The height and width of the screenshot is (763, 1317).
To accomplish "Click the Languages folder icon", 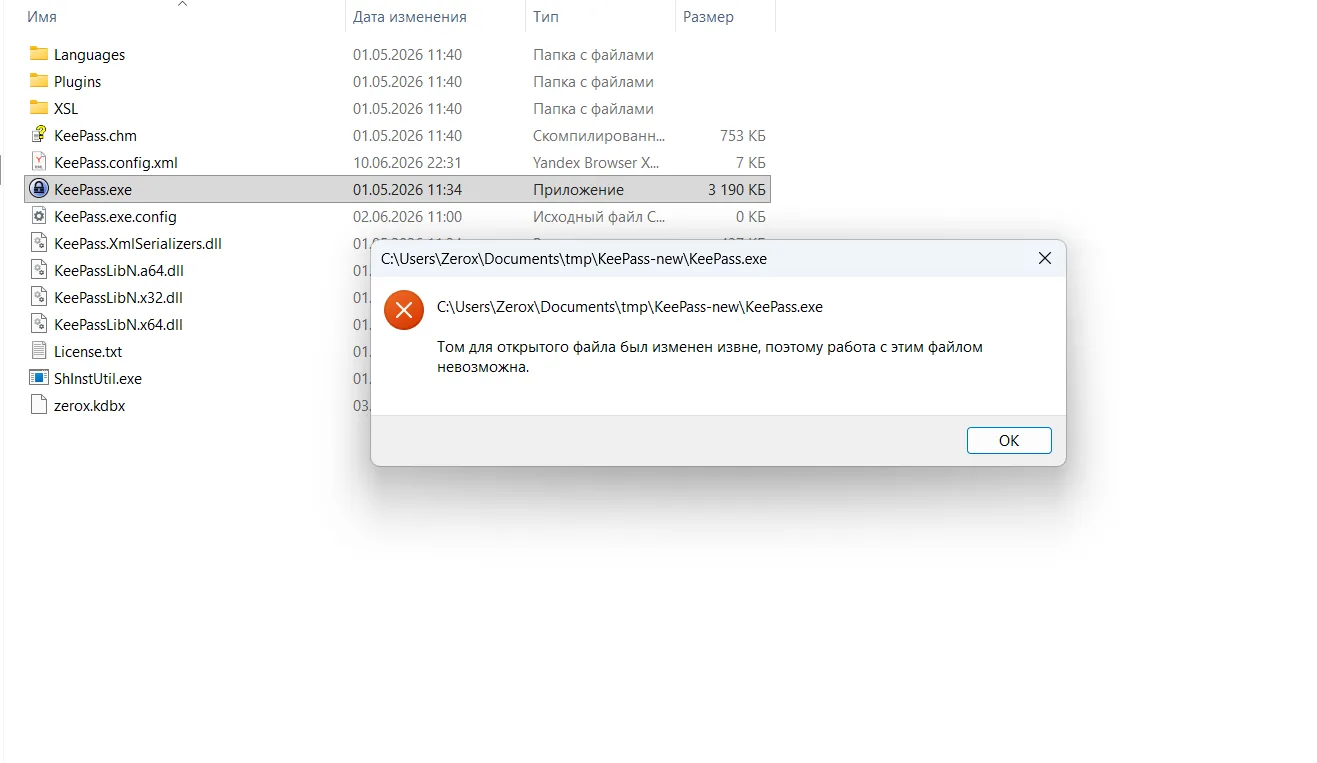I will 39,54.
